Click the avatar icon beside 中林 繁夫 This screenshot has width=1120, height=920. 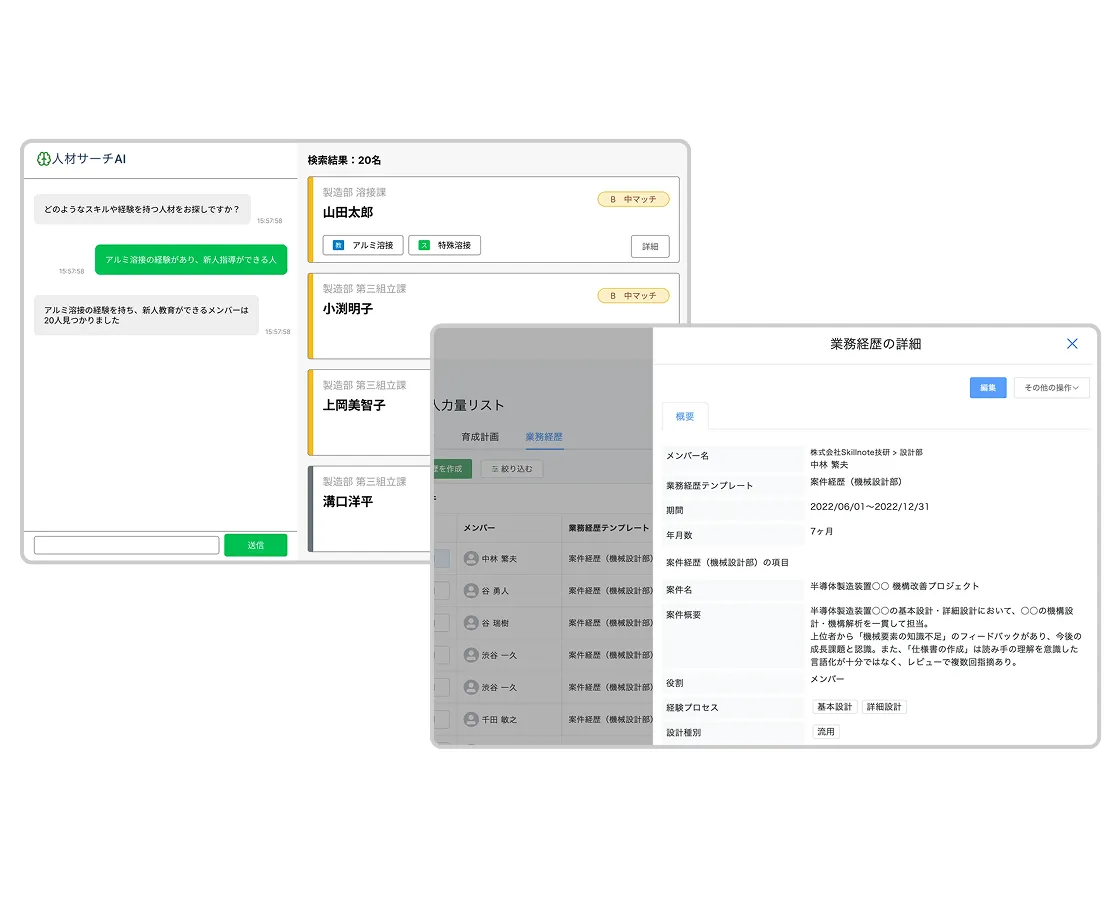[x=471, y=559]
